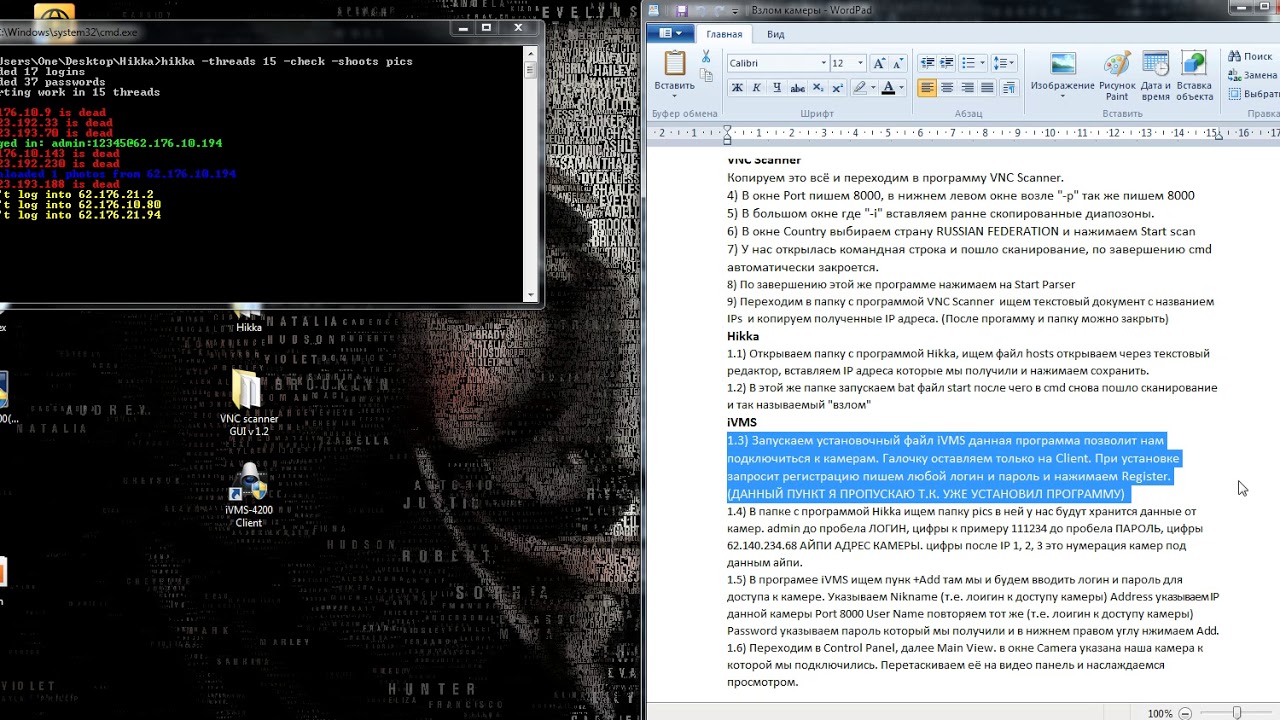The image size is (1280, 720).
Task: Apply bold with the Ж button
Action: click(x=737, y=88)
